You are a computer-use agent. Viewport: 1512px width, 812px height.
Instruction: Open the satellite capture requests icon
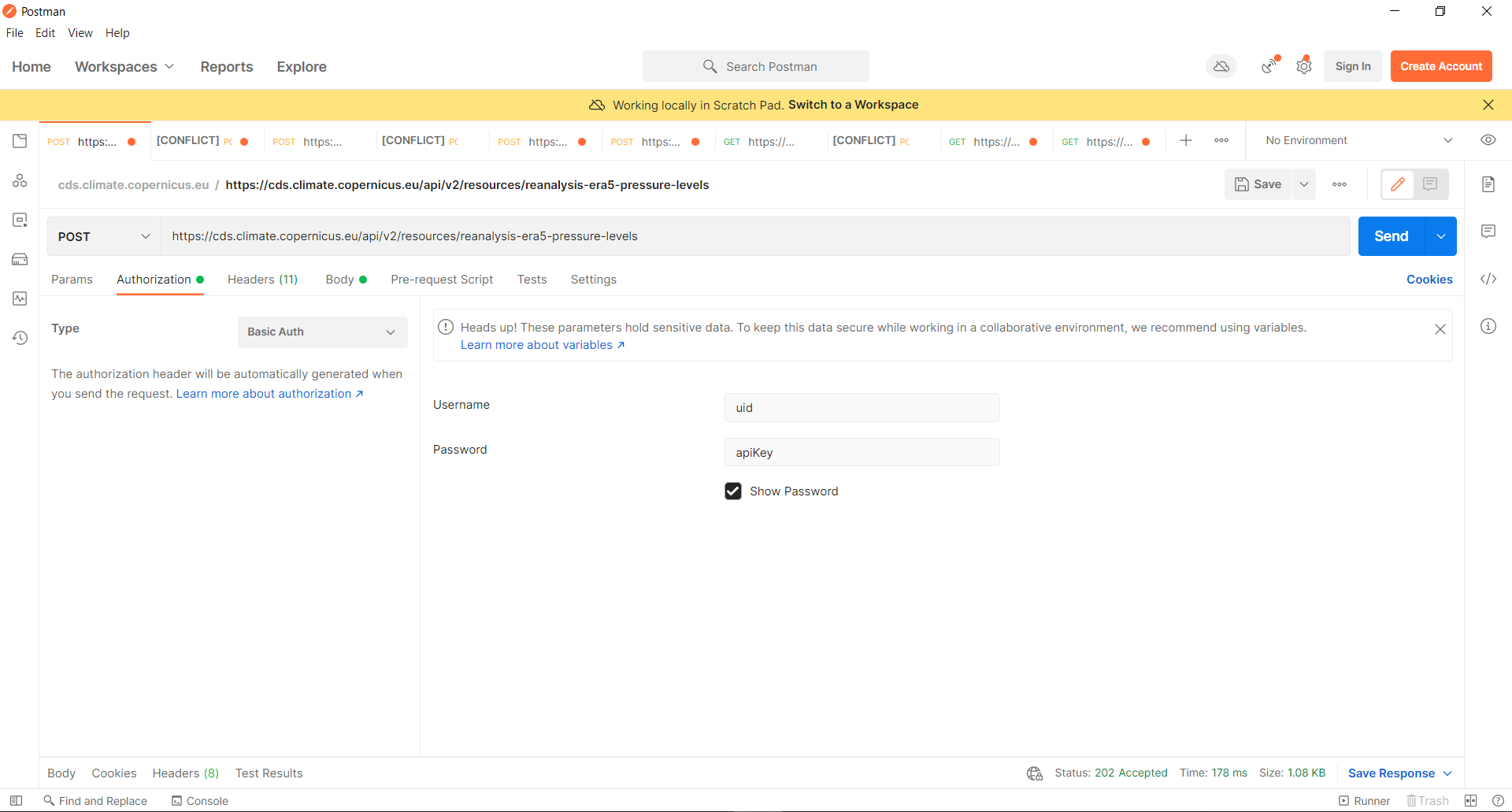(1269, 67)
